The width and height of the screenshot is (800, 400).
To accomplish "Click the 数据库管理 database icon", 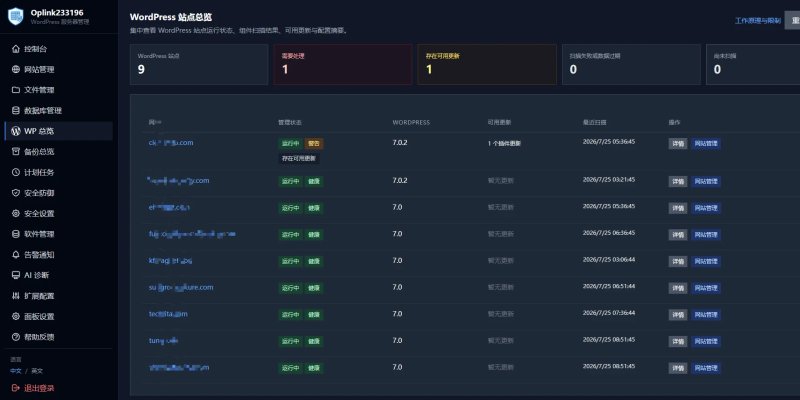I will pyautogui.click(x=16, y=110).
